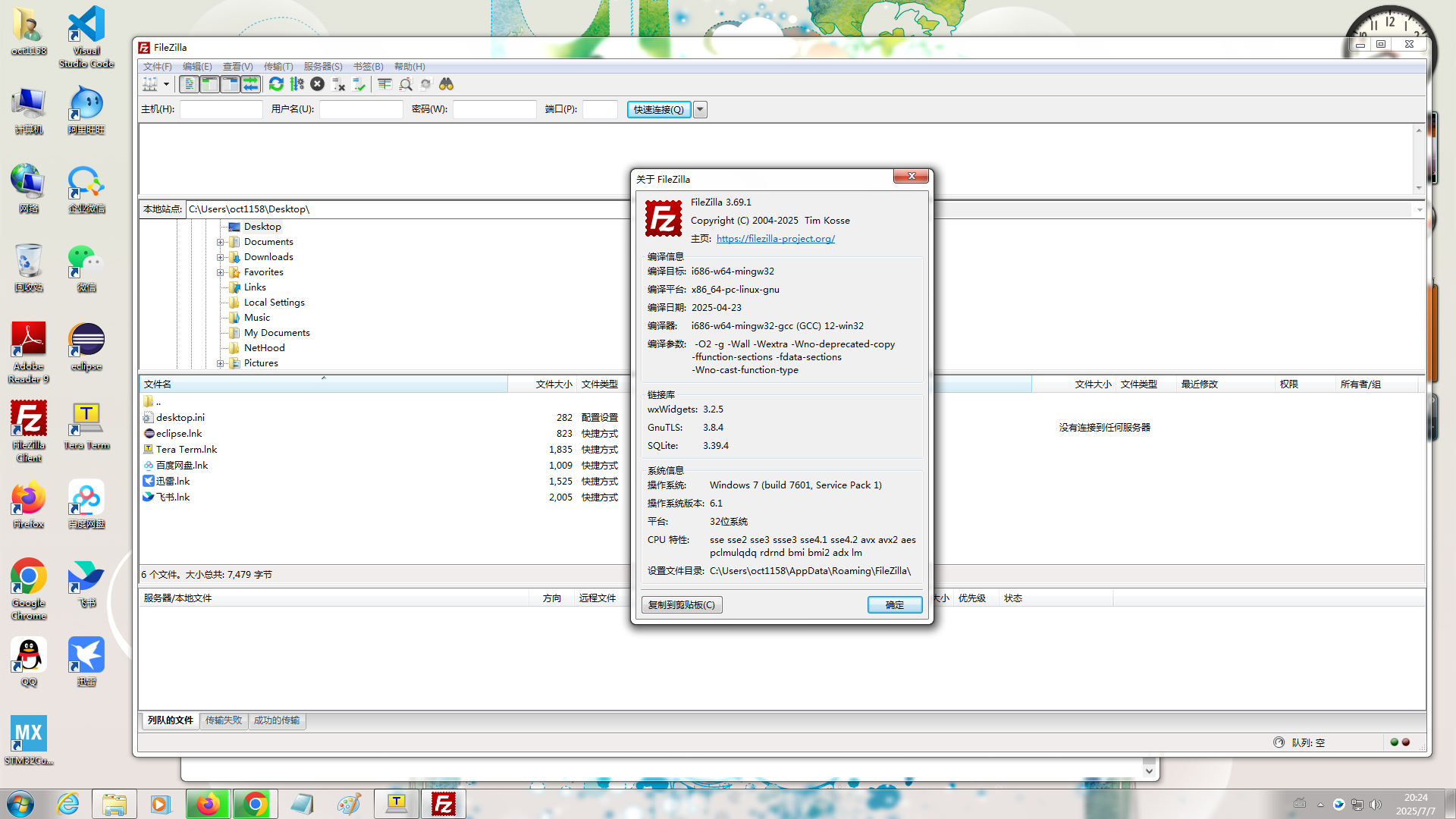
Task: Sort local files by 文件大小 column header
Action: 542,384
